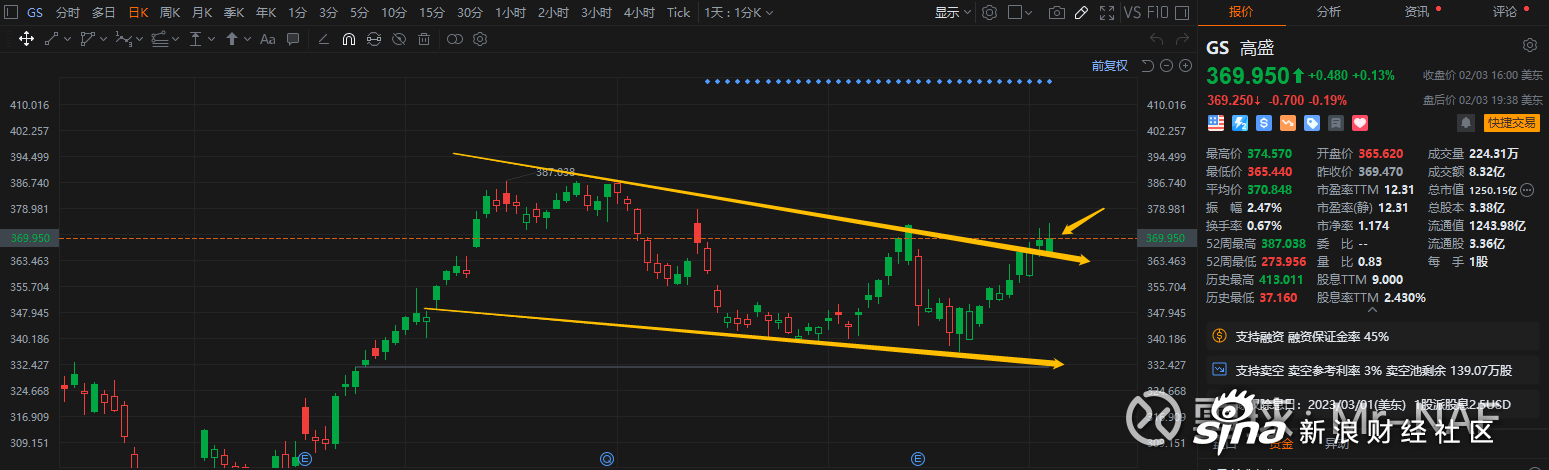
Task: Click the F10 company info button
Action: click(x=1158, y=13)
